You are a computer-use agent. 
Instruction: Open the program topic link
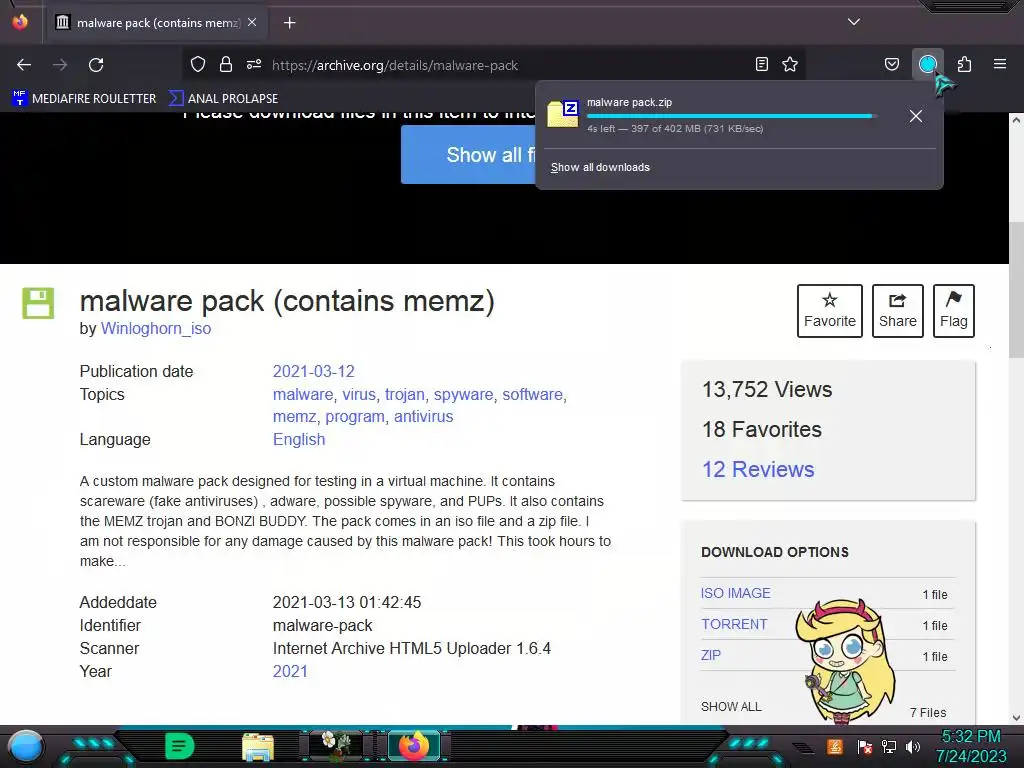click(355, 417)
